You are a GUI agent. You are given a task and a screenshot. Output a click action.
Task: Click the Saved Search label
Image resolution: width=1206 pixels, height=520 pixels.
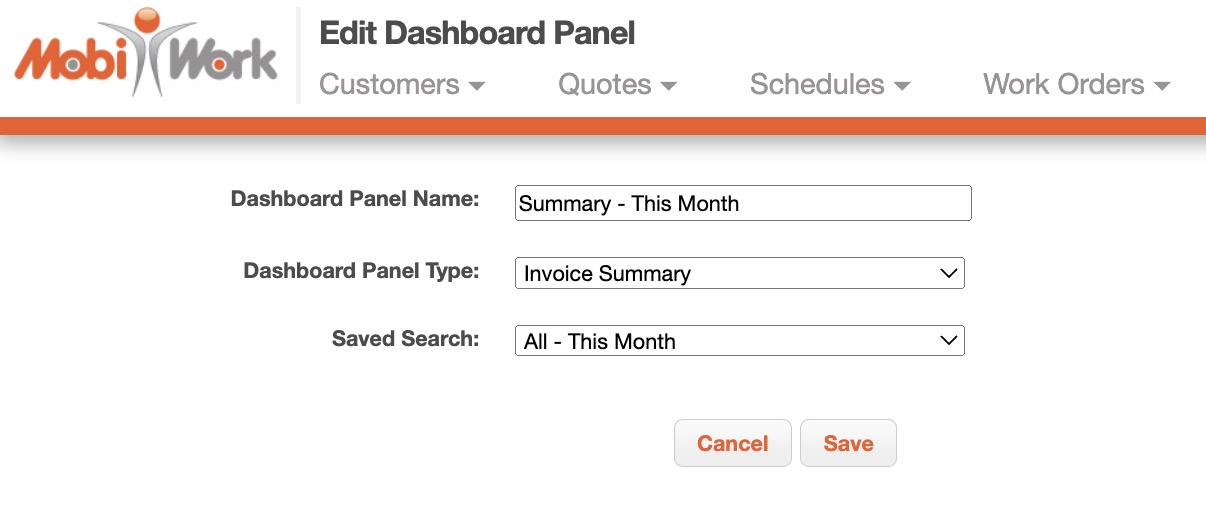[405, 338]
